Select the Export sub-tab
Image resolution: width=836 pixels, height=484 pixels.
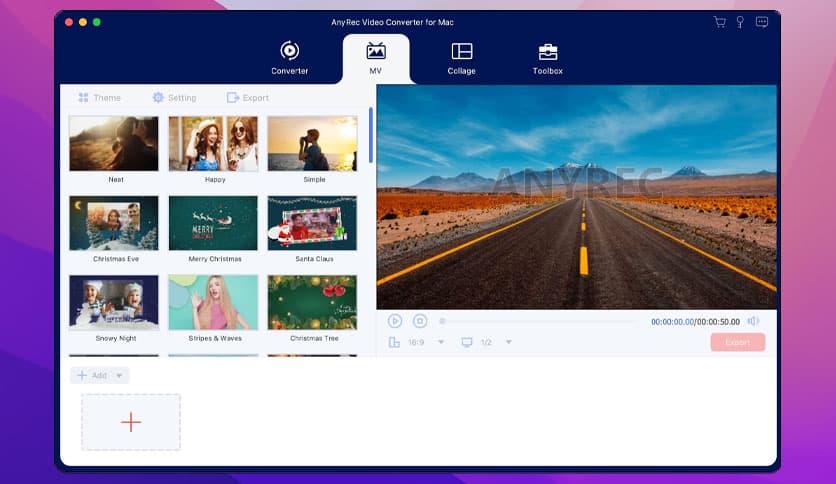click(248, 98)
